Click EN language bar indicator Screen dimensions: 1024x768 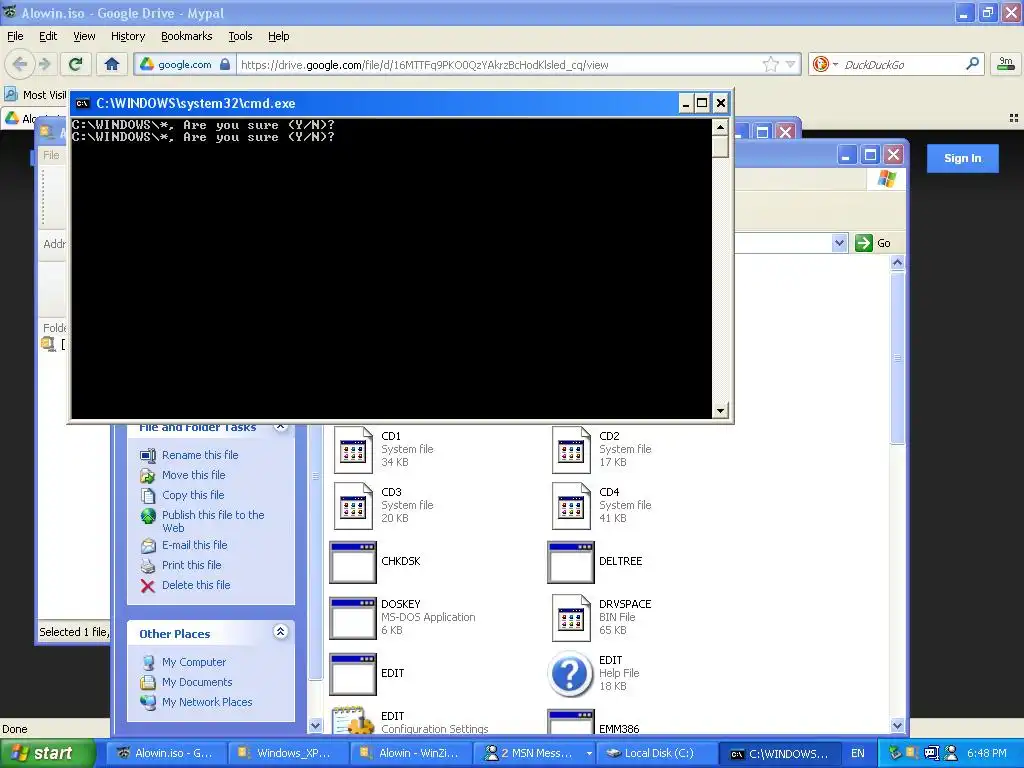(857, 753)
